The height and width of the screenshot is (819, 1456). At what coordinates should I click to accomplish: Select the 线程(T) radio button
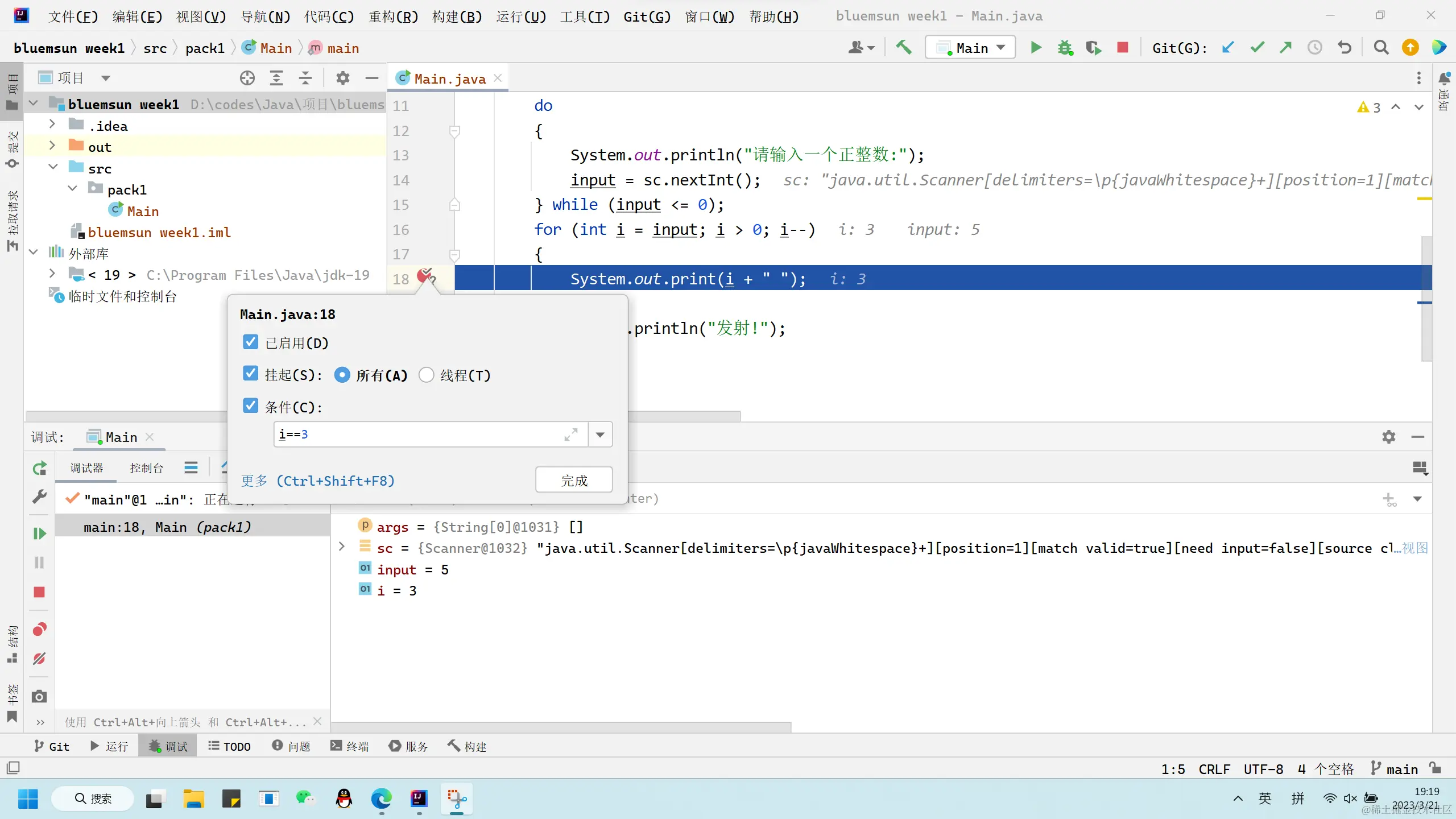[x=427, y=375]
